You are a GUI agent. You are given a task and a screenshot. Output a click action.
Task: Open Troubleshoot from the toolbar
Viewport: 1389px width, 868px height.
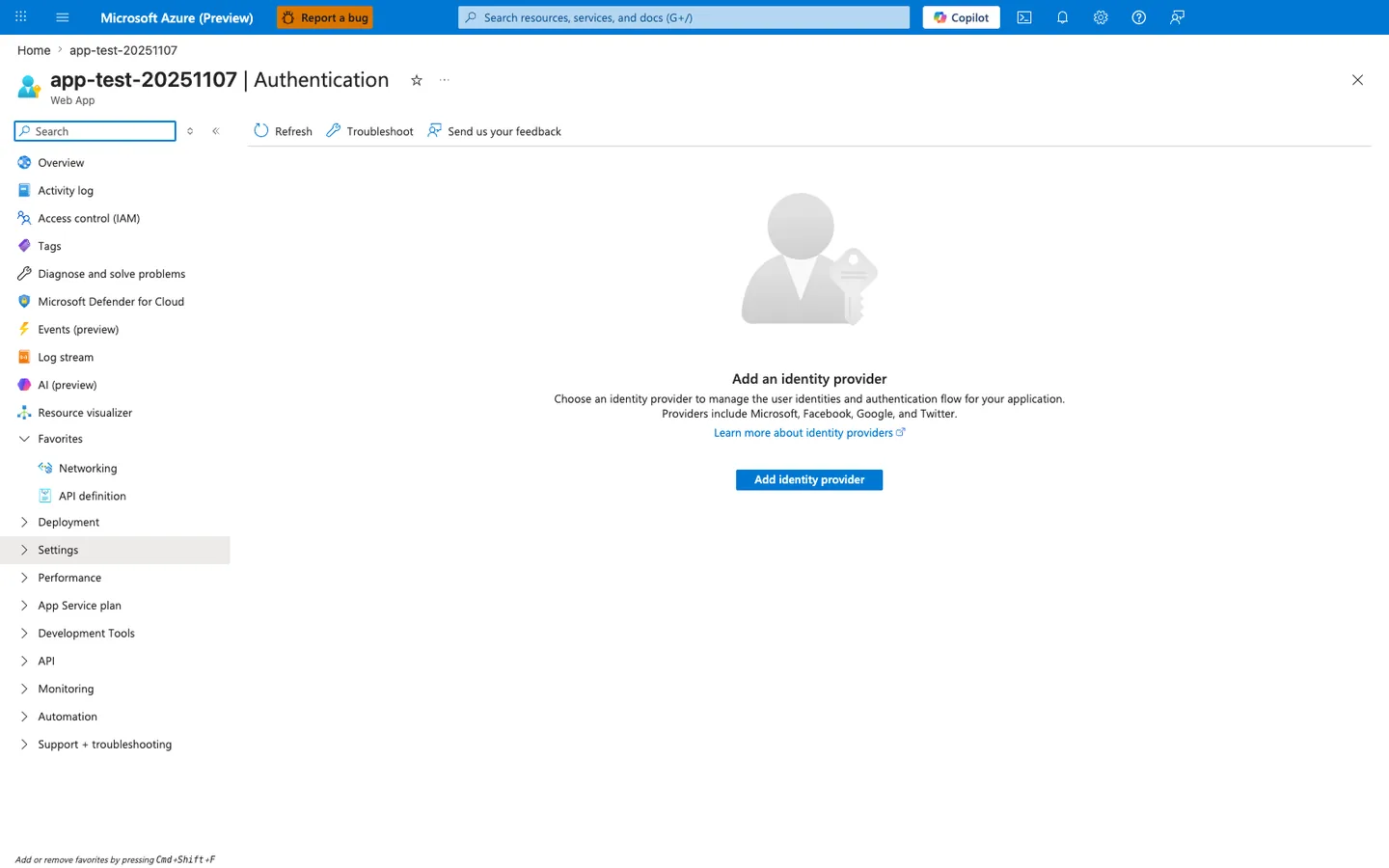[369, 131]
